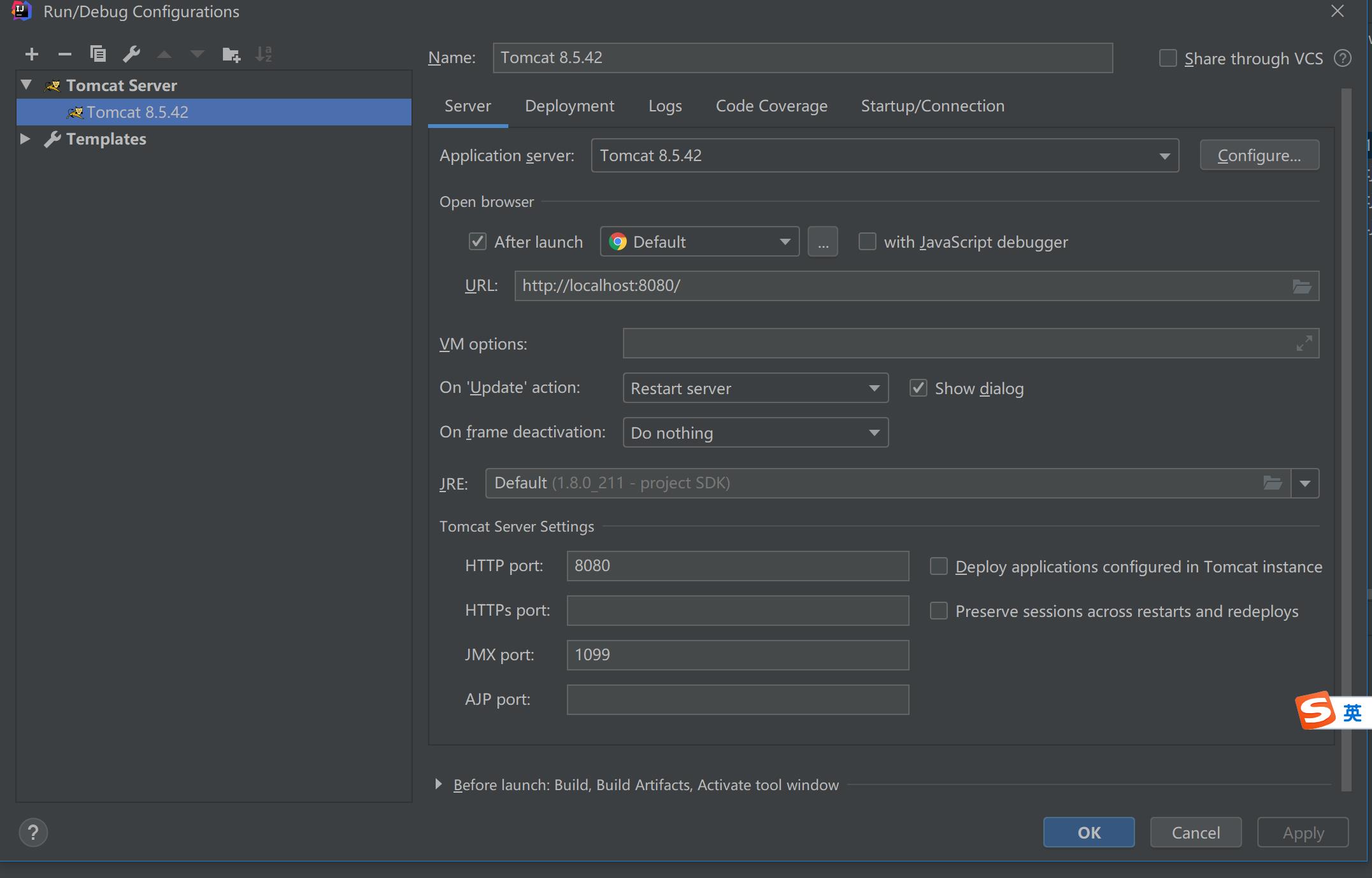The height and width of the screenshot is (878, 1372).
Task: Move configuration down arrow
Action: tap(197, 55)
